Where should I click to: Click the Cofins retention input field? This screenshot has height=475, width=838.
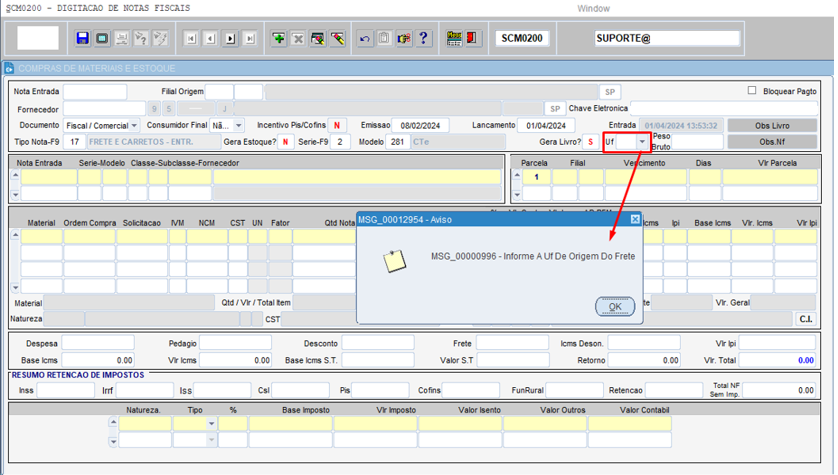(470, 391)
